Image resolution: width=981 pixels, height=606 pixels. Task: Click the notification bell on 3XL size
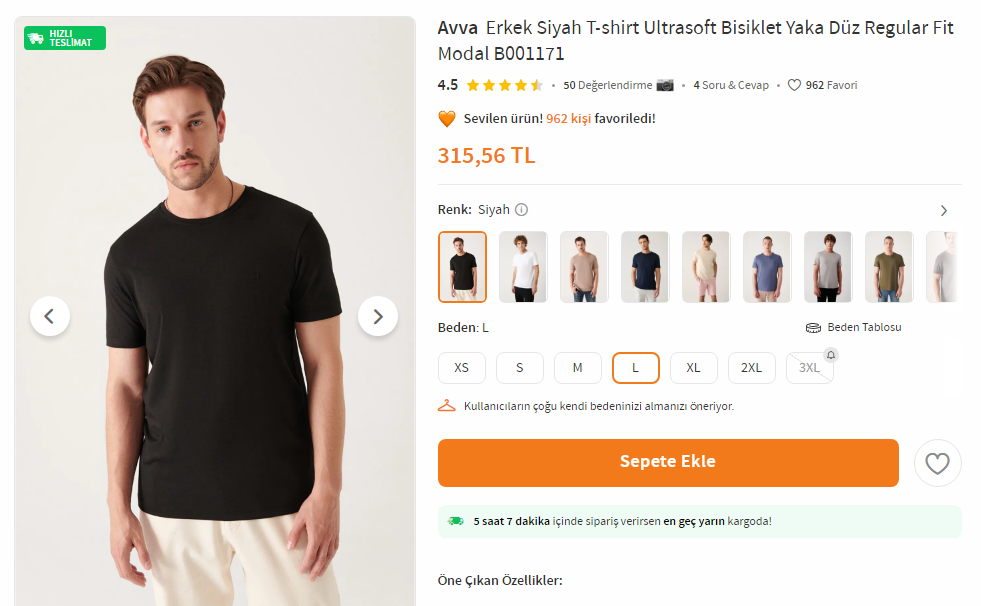(830, 355)
